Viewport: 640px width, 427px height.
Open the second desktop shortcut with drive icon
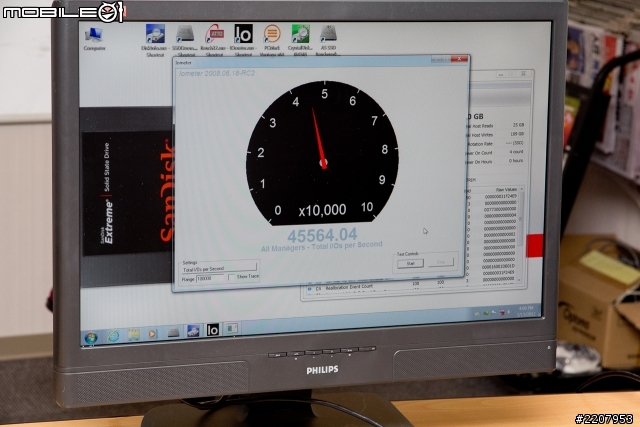pyautogui.click(x=184, y=40)
